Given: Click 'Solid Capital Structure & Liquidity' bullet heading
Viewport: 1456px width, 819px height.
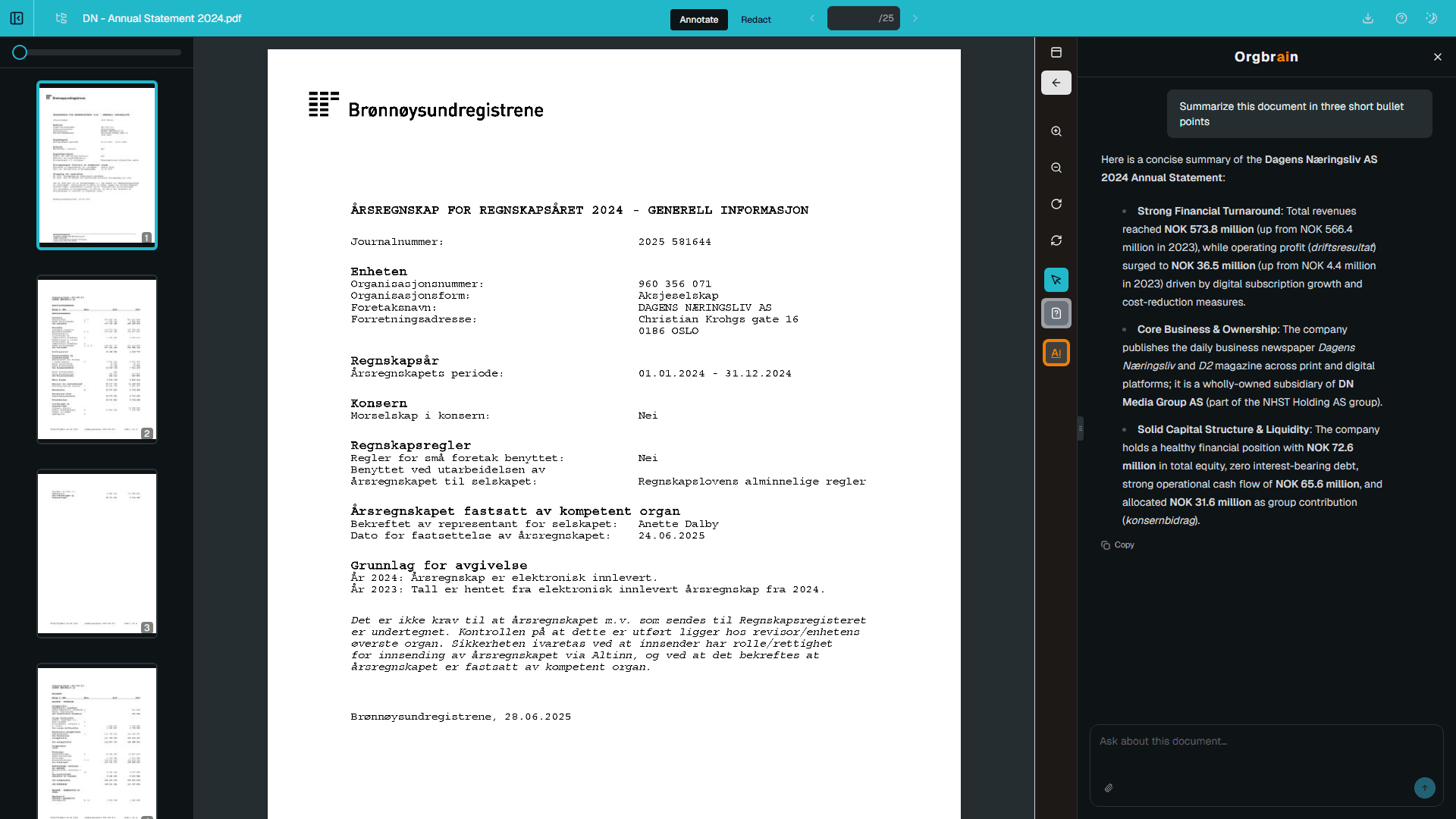Looking at the screenshot, I should coord(1223,429).
